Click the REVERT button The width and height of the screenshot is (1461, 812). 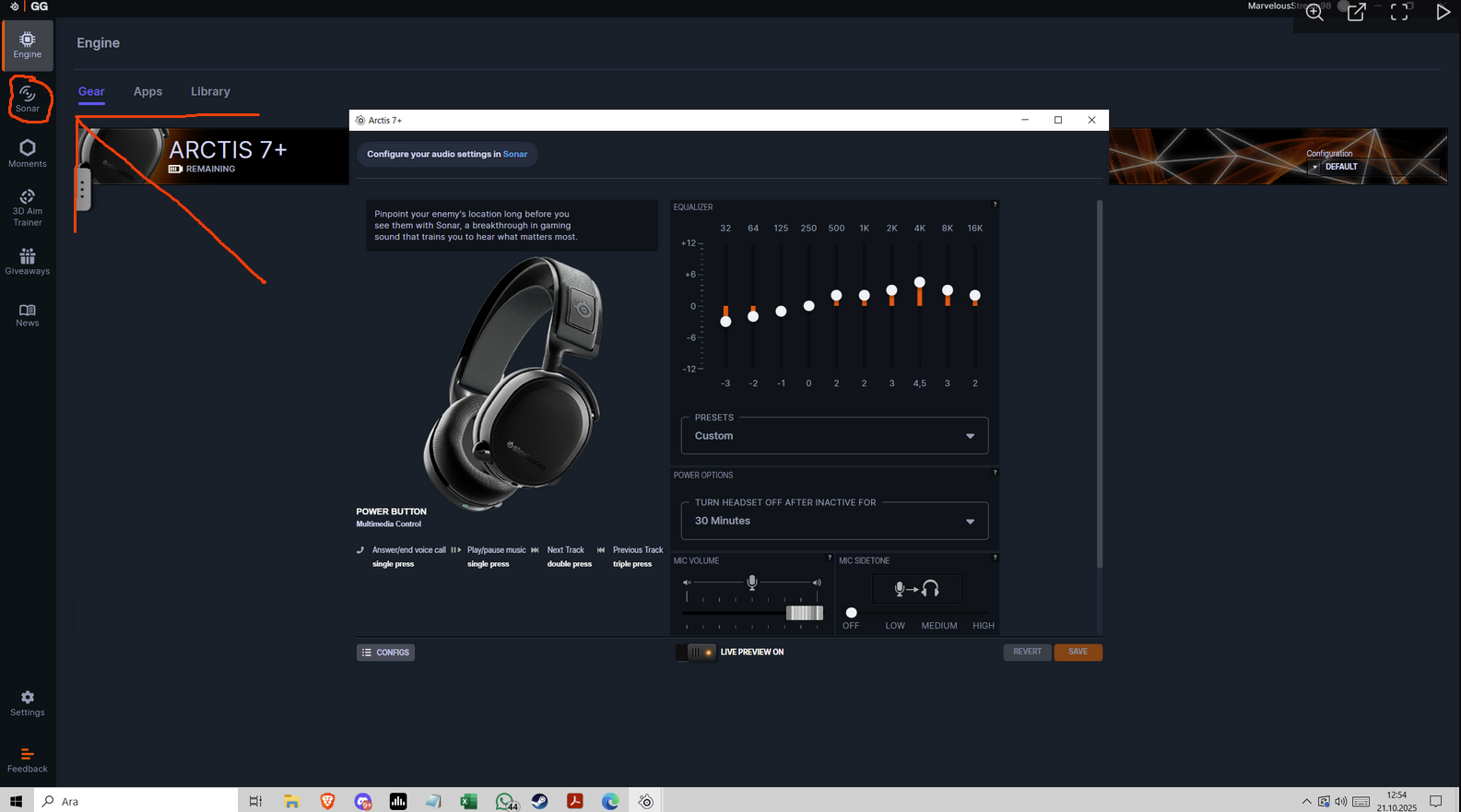(x=1027, y=653)
